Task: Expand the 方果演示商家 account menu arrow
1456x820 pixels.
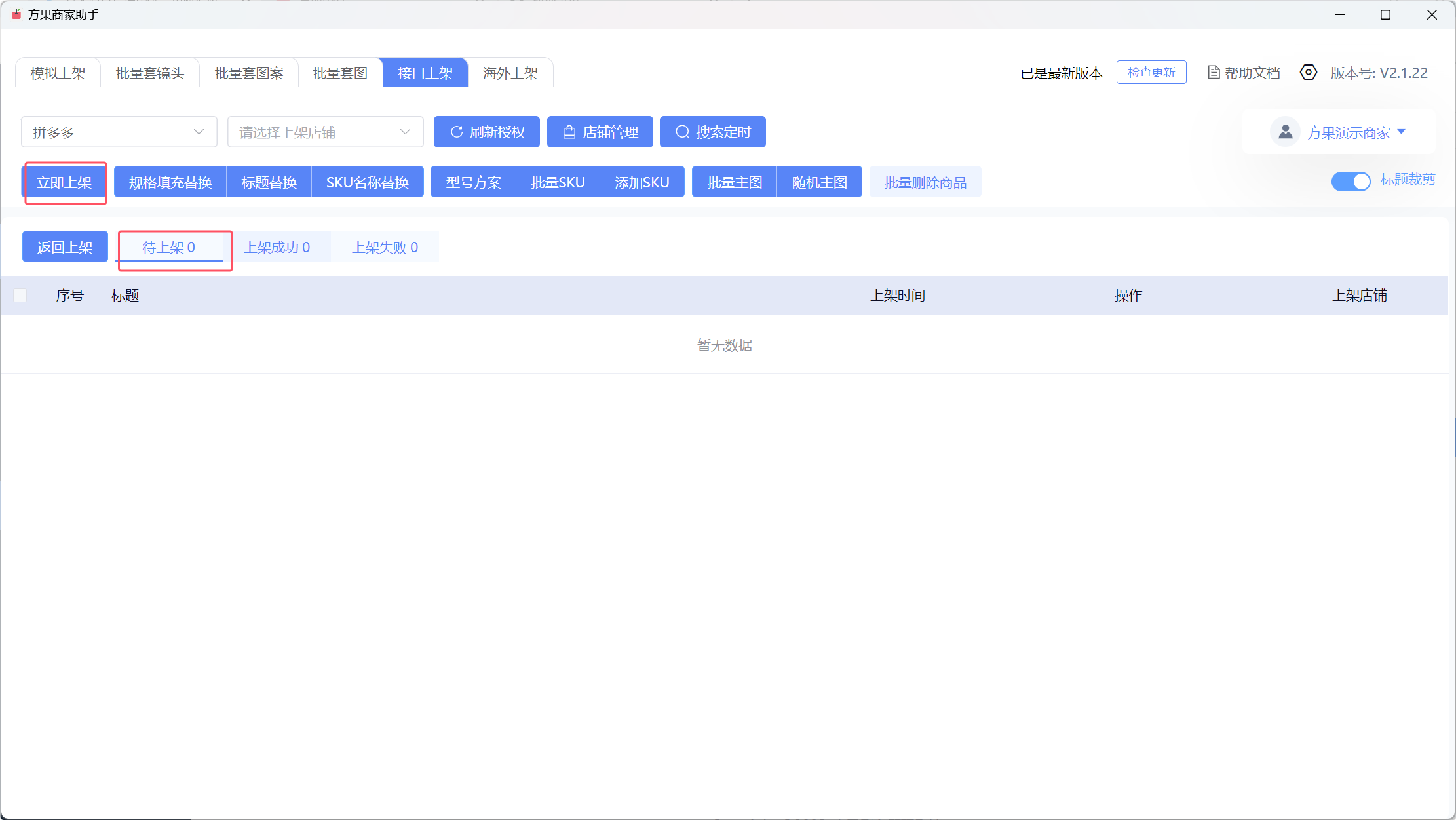Action: (x=1401, y=132)
